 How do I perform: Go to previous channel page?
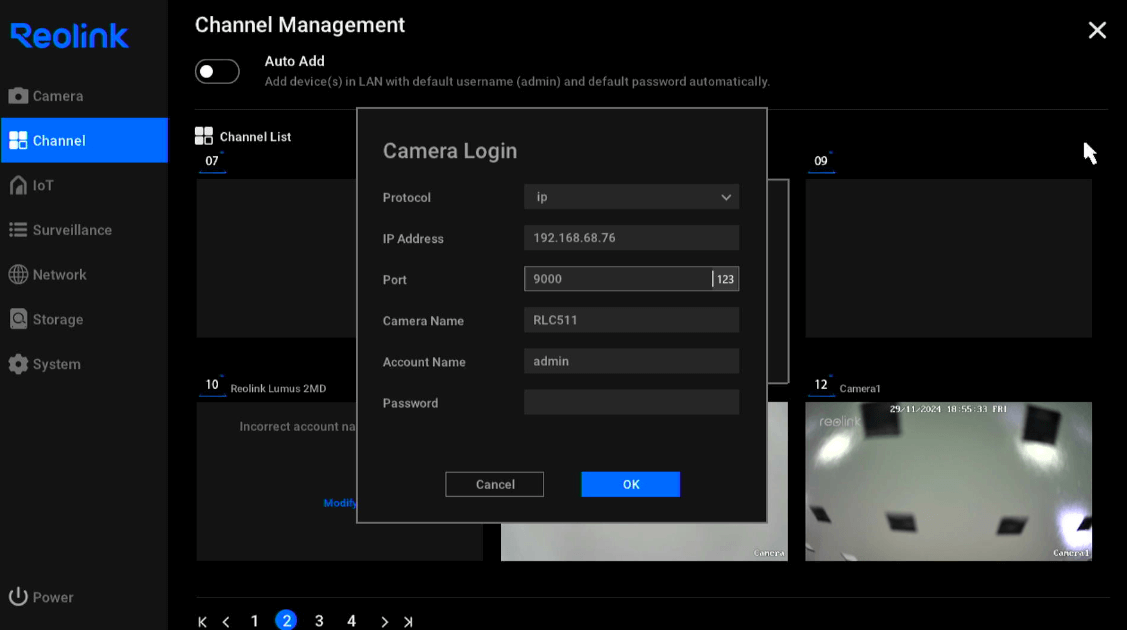226,621
